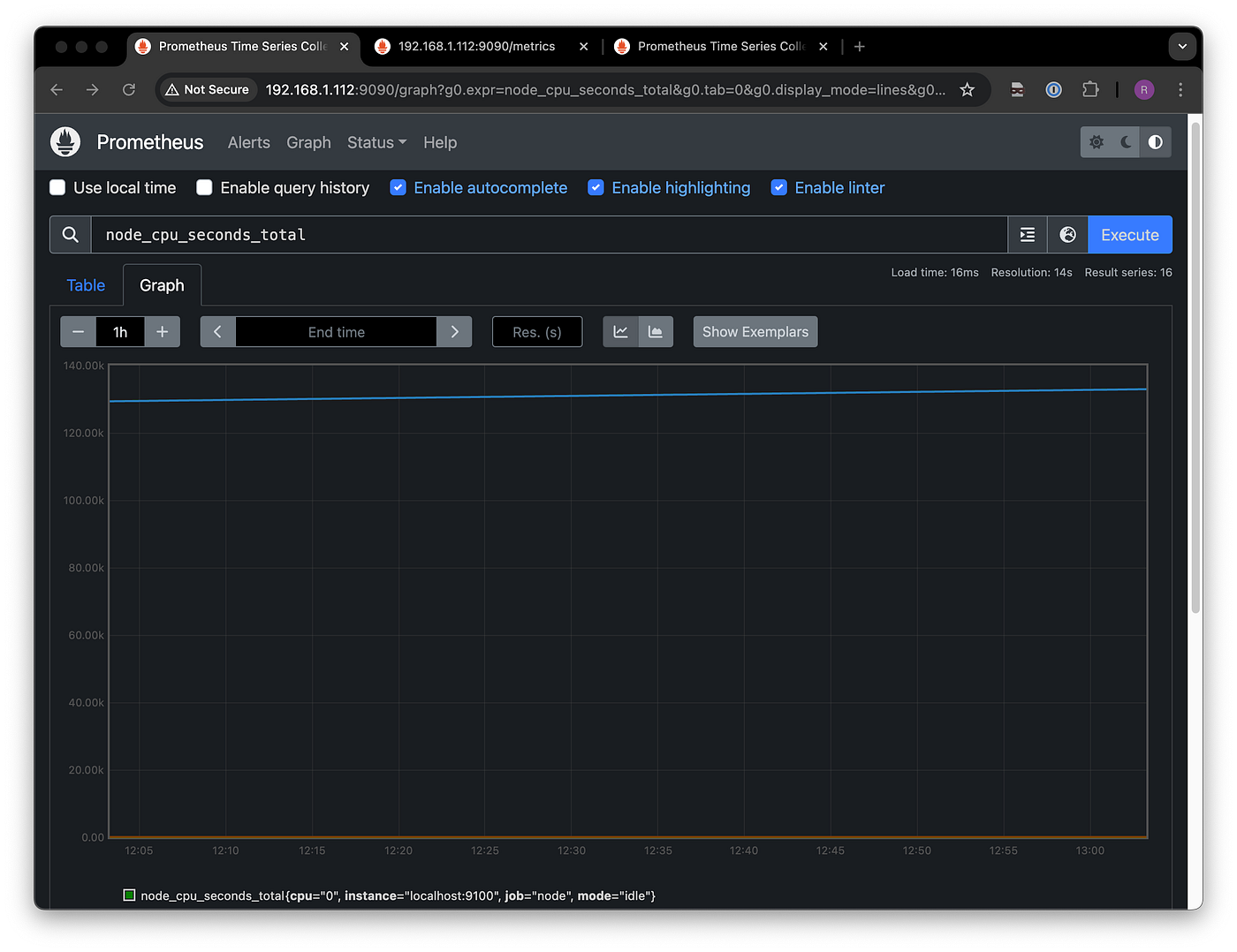Screen dimensions: 1237x952
Task: Open the Help page
Action: (x=440, y=142)
